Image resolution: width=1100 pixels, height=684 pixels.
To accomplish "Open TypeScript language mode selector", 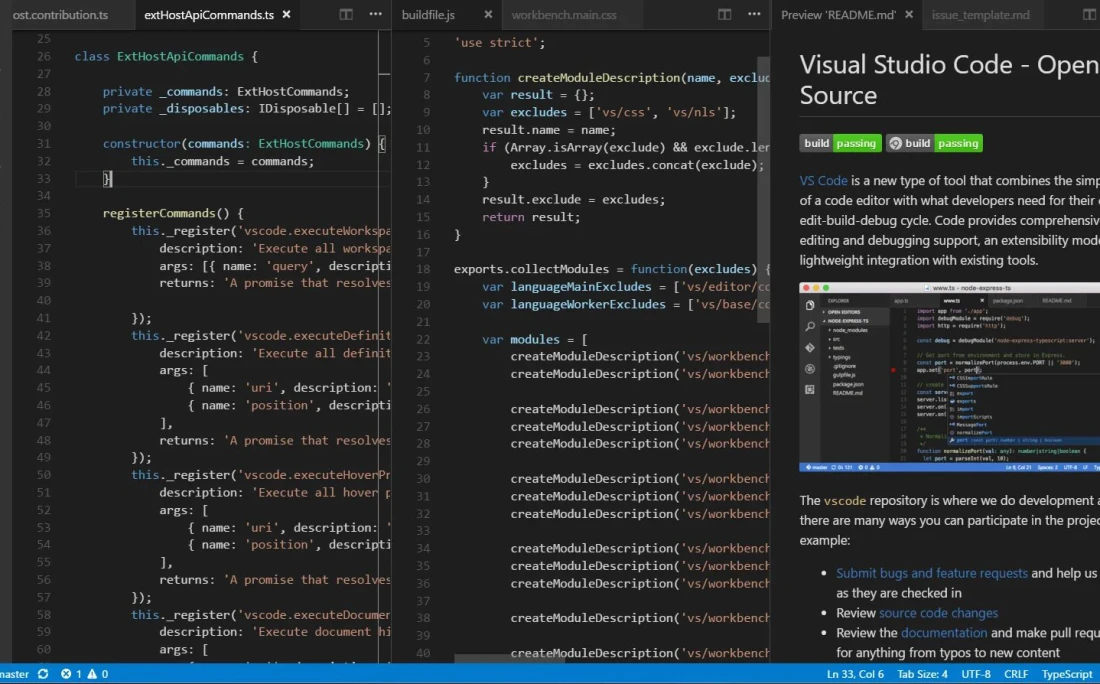I will [x=1067, y=674].
